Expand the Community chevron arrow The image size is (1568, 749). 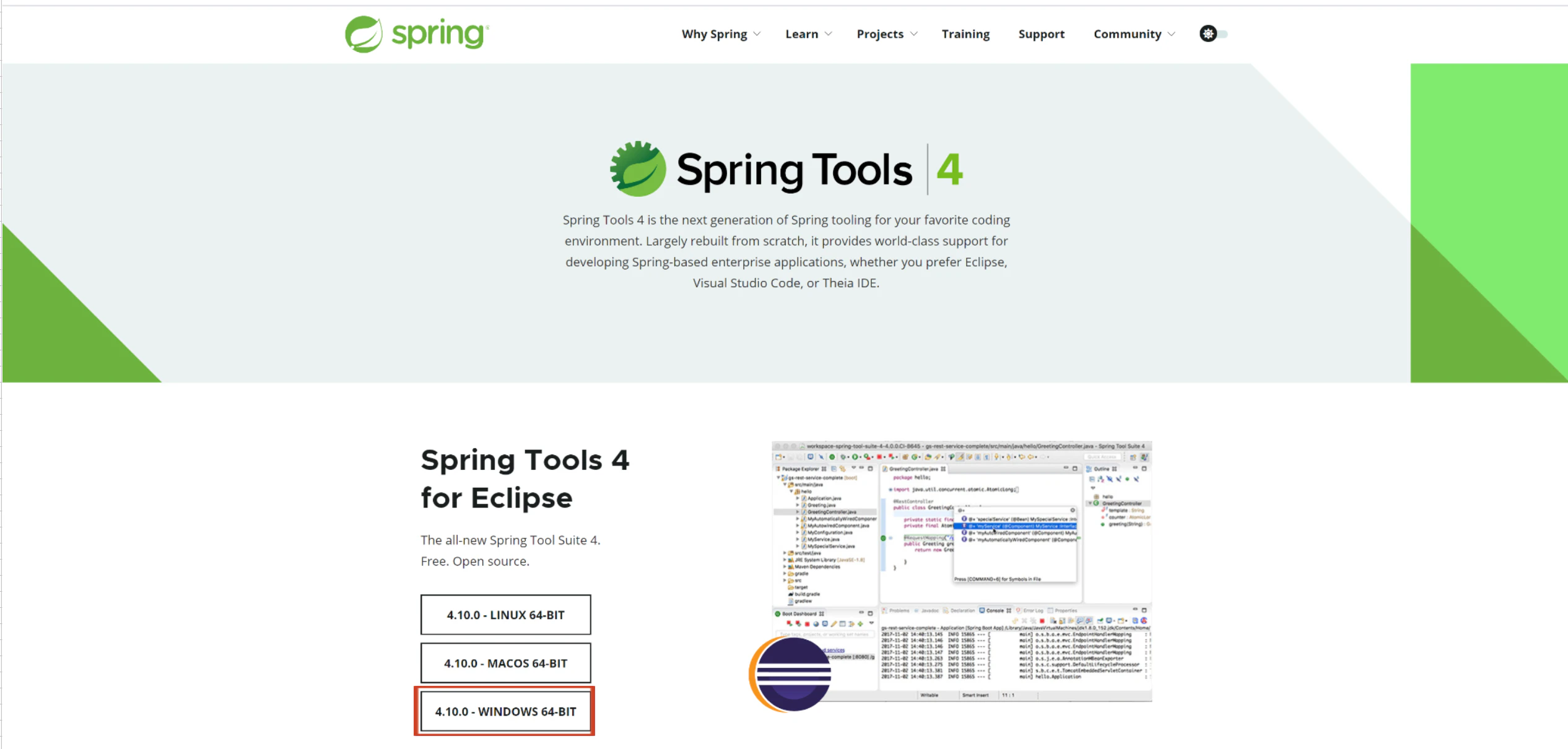click(1171, 34)
